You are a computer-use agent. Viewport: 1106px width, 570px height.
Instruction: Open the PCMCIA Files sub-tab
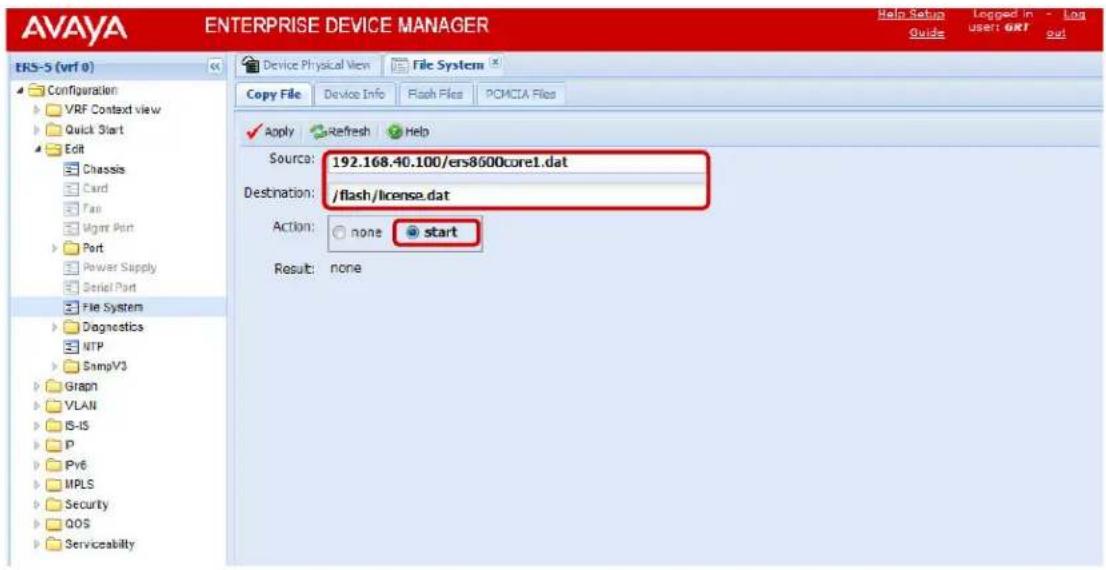[x=521, y=95]
